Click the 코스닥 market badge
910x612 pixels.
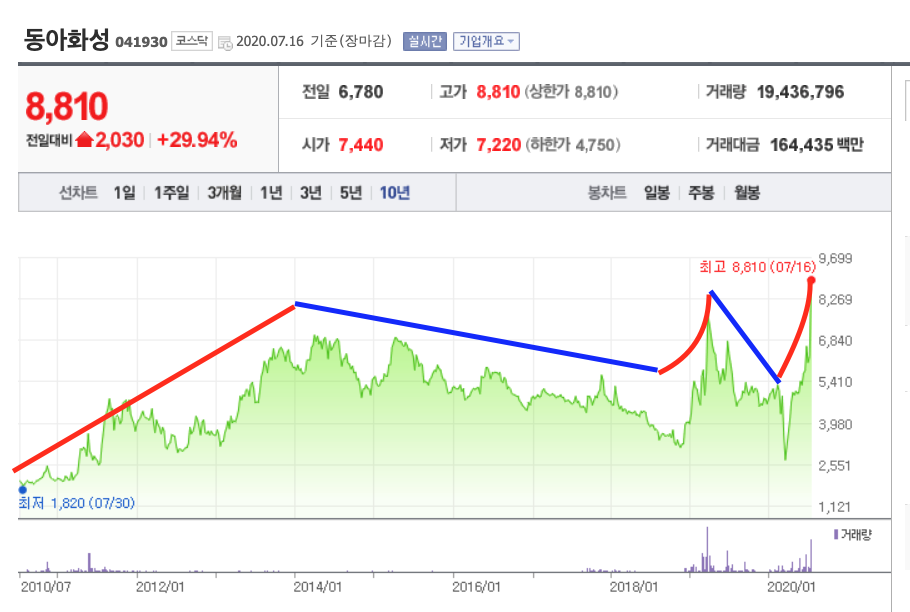tap(192, 41)
